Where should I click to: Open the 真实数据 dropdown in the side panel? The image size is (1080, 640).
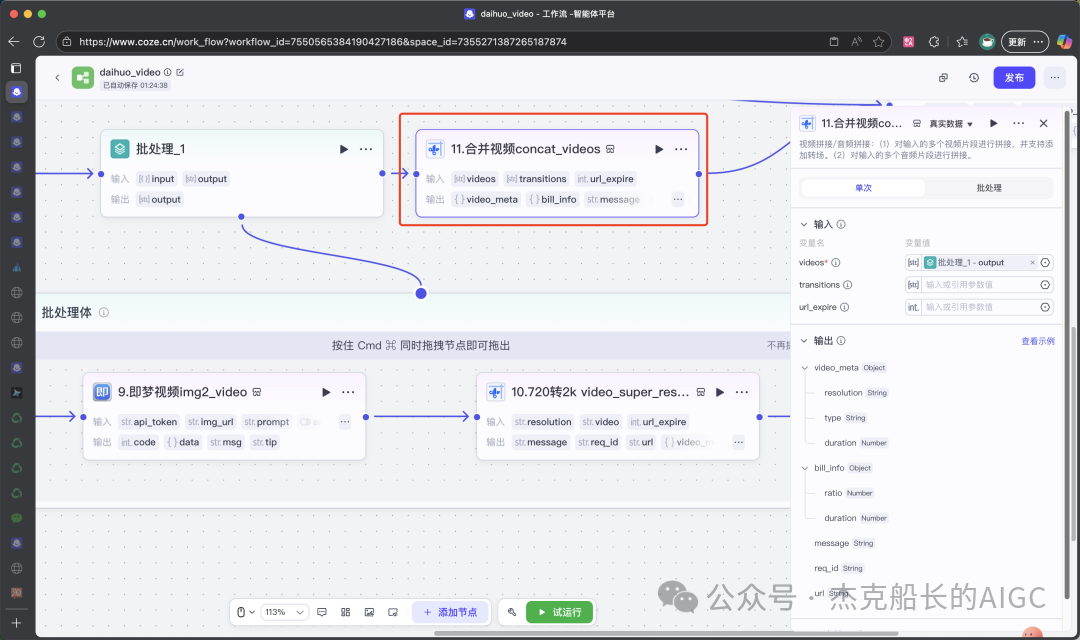(951, 124)
